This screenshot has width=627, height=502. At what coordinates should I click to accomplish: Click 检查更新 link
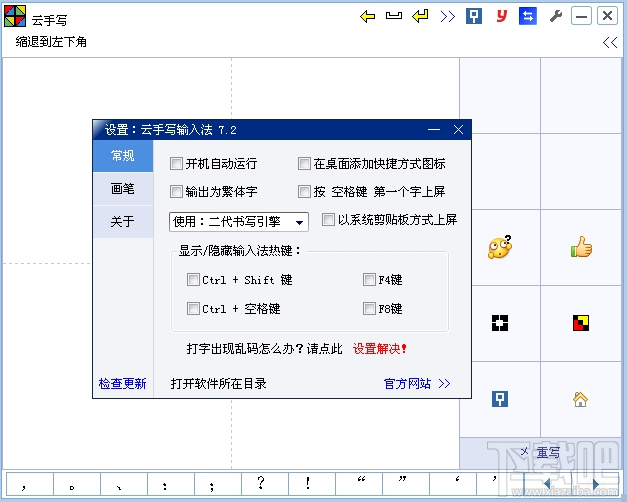(x=122, y=384)
